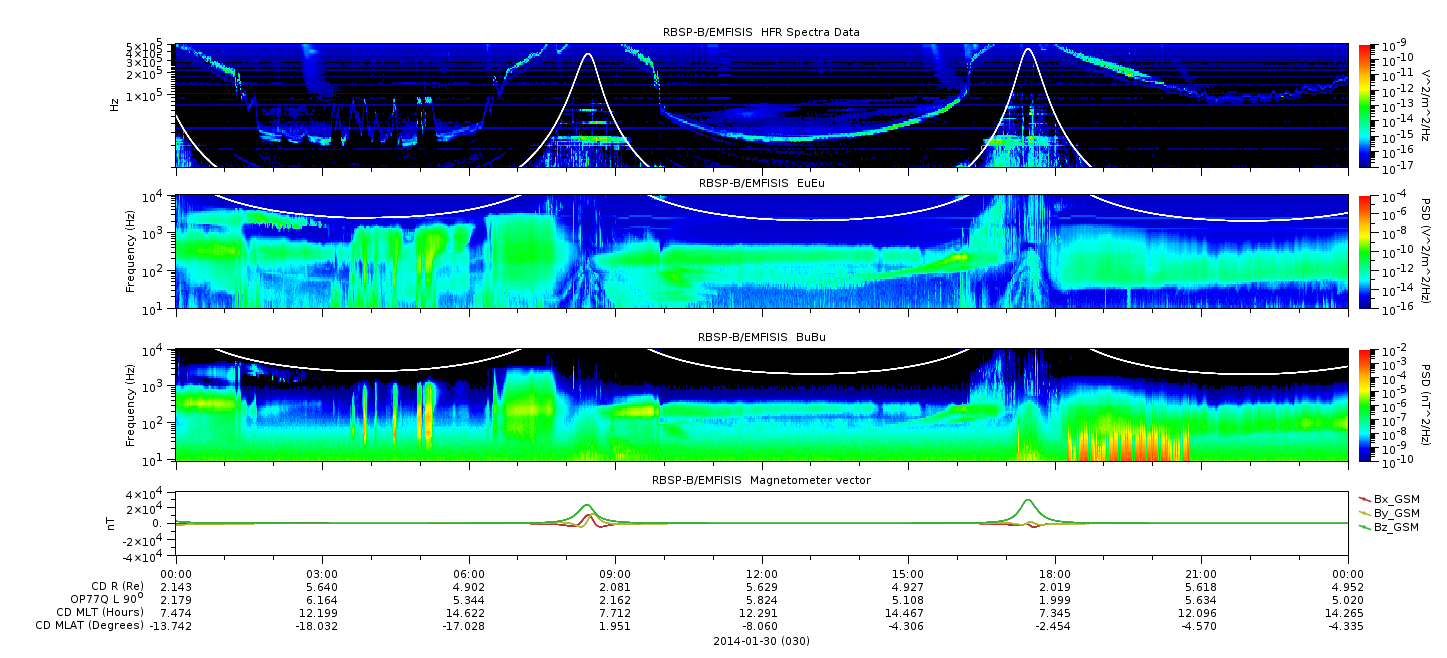Click the Magnetometer vector panel title

(761, 480)
